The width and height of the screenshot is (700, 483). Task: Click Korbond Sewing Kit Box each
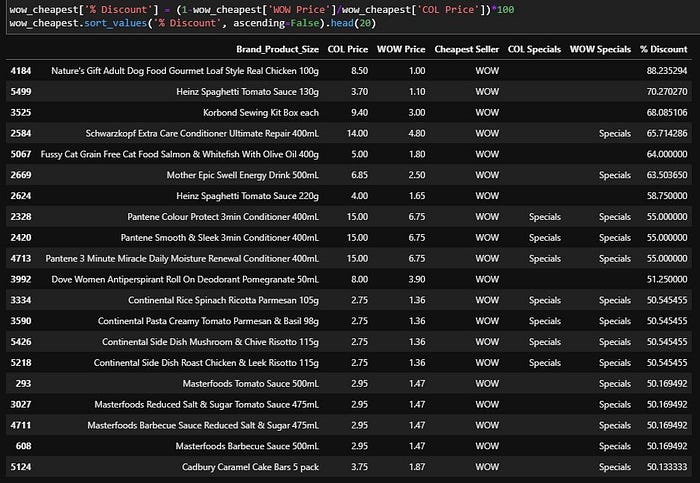[x=261, y=112]
